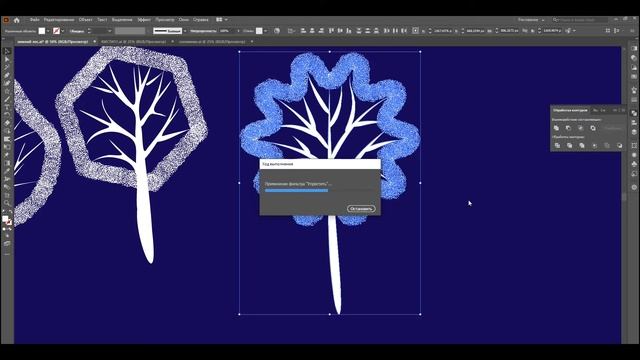
Task: Open the Редактирование menu
Action: point(59,20)
